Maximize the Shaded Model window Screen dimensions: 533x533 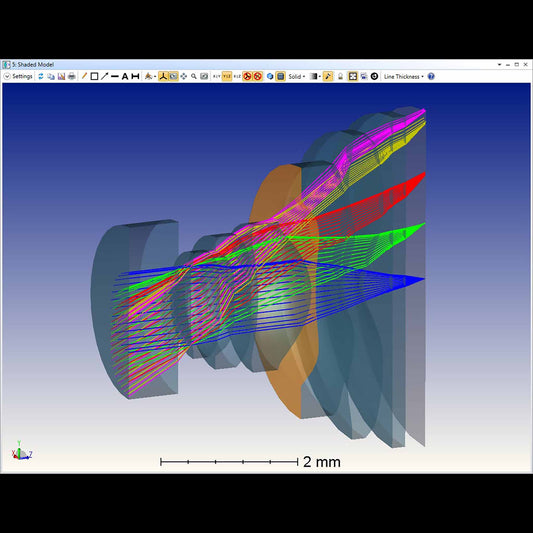517,65
